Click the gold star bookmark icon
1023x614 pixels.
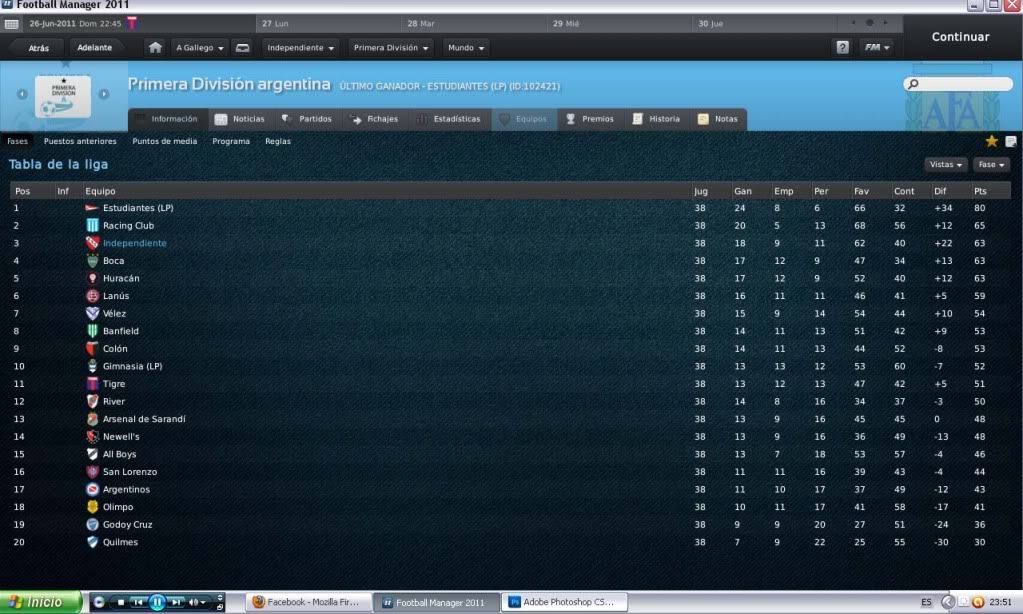(992, 141)
